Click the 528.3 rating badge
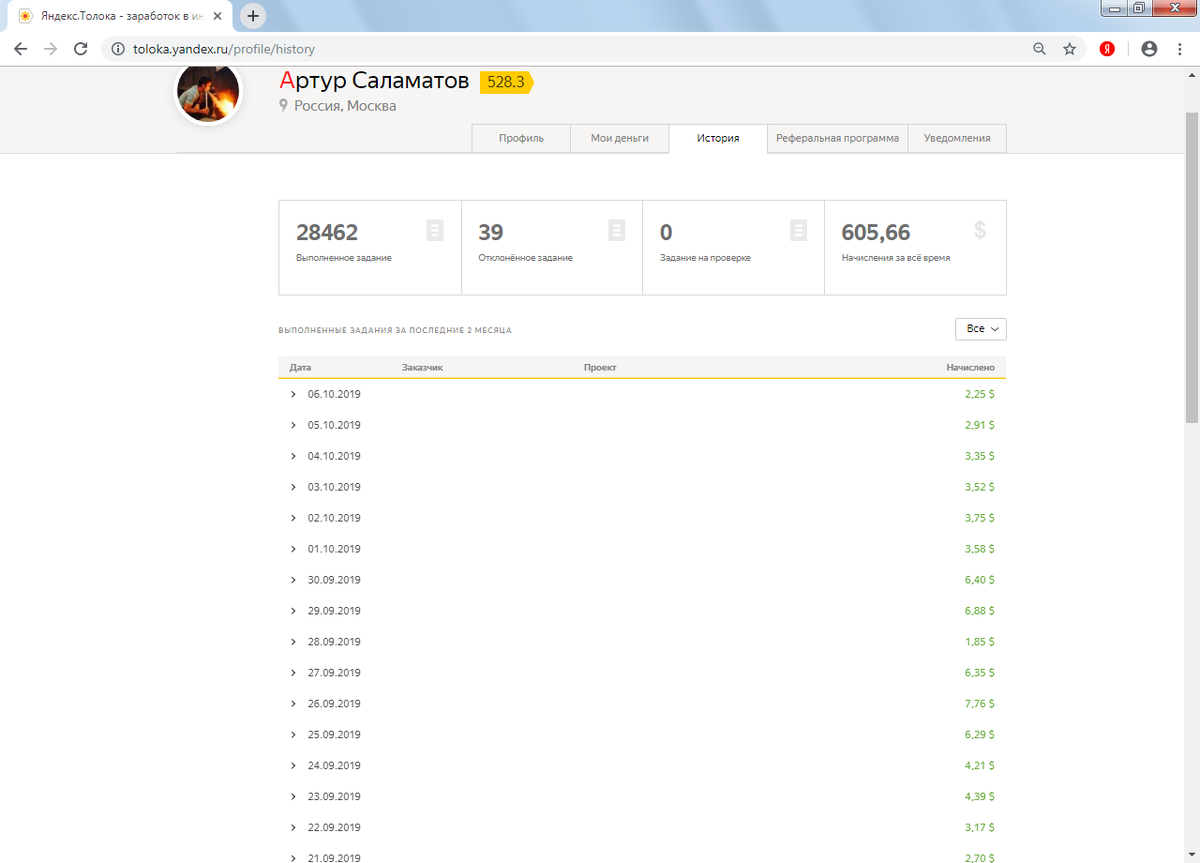 point(507,82)
